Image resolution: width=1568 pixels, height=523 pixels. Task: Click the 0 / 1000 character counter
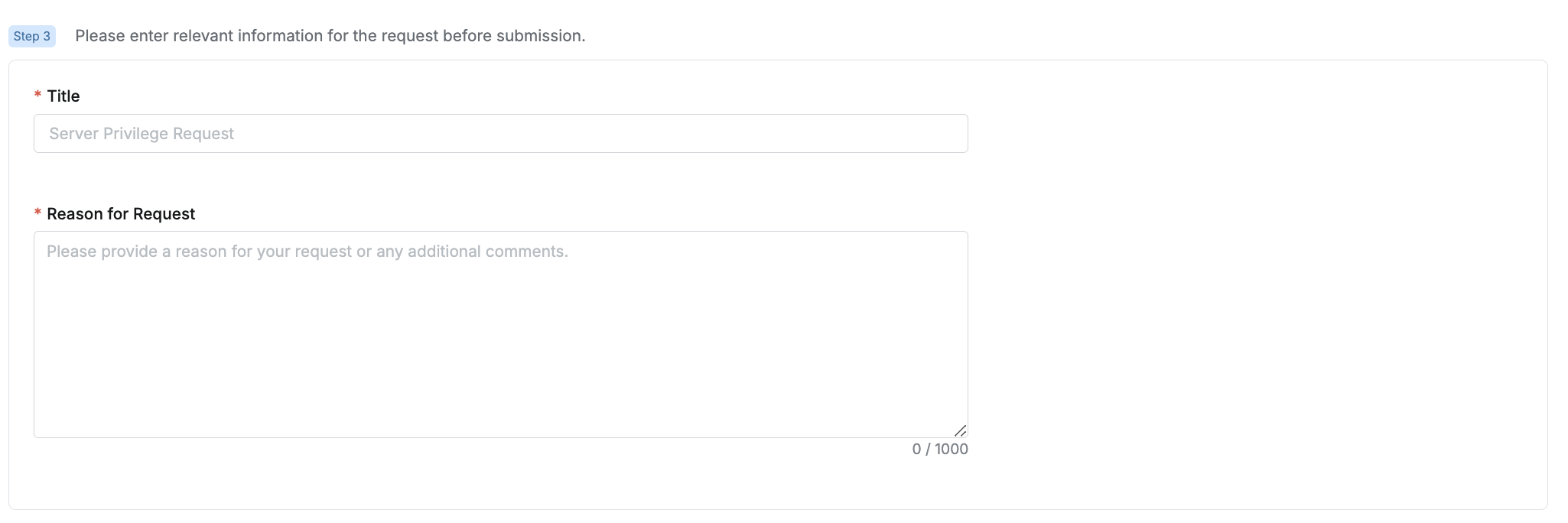pos(940,450)
